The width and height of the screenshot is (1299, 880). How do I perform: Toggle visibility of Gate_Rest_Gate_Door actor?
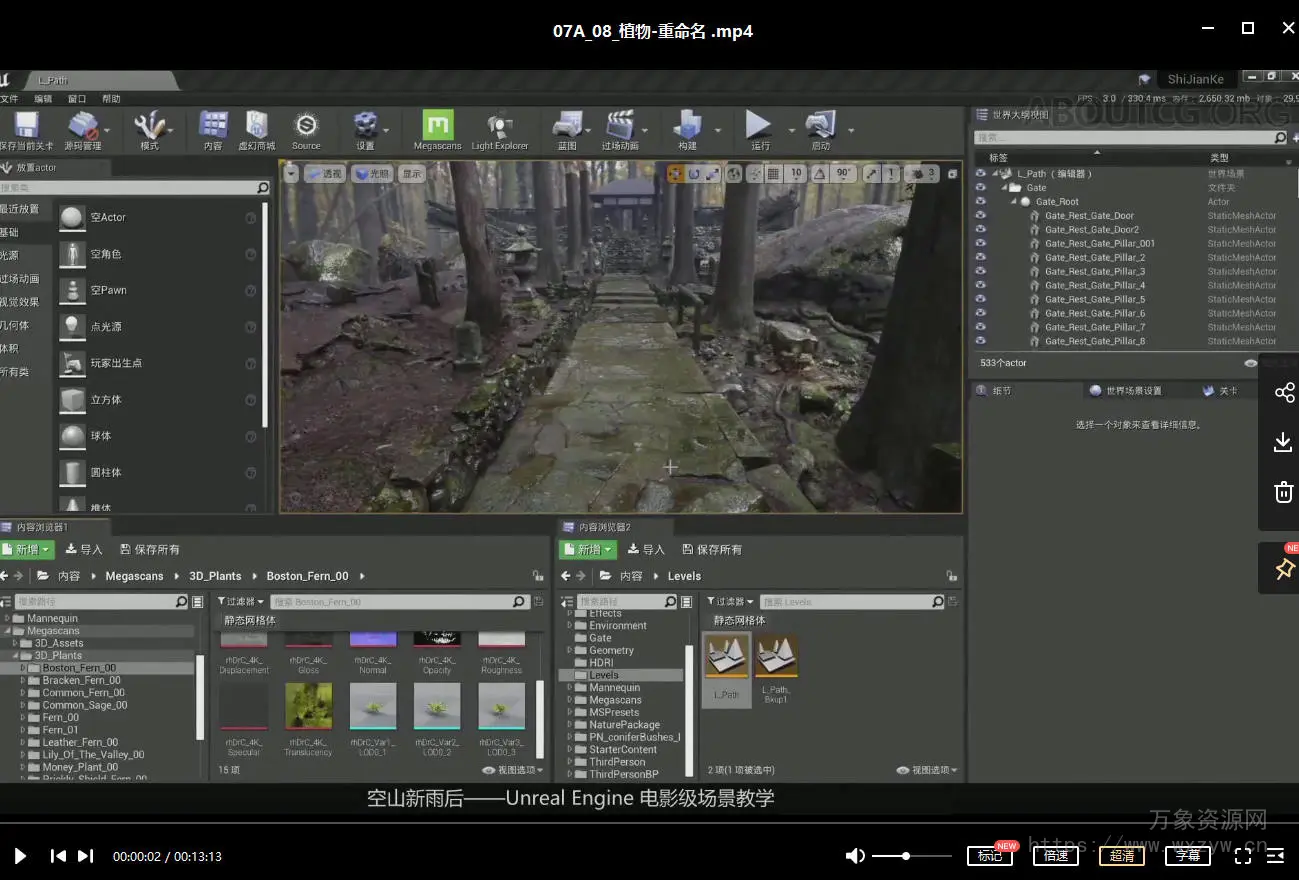coord(980,216)
